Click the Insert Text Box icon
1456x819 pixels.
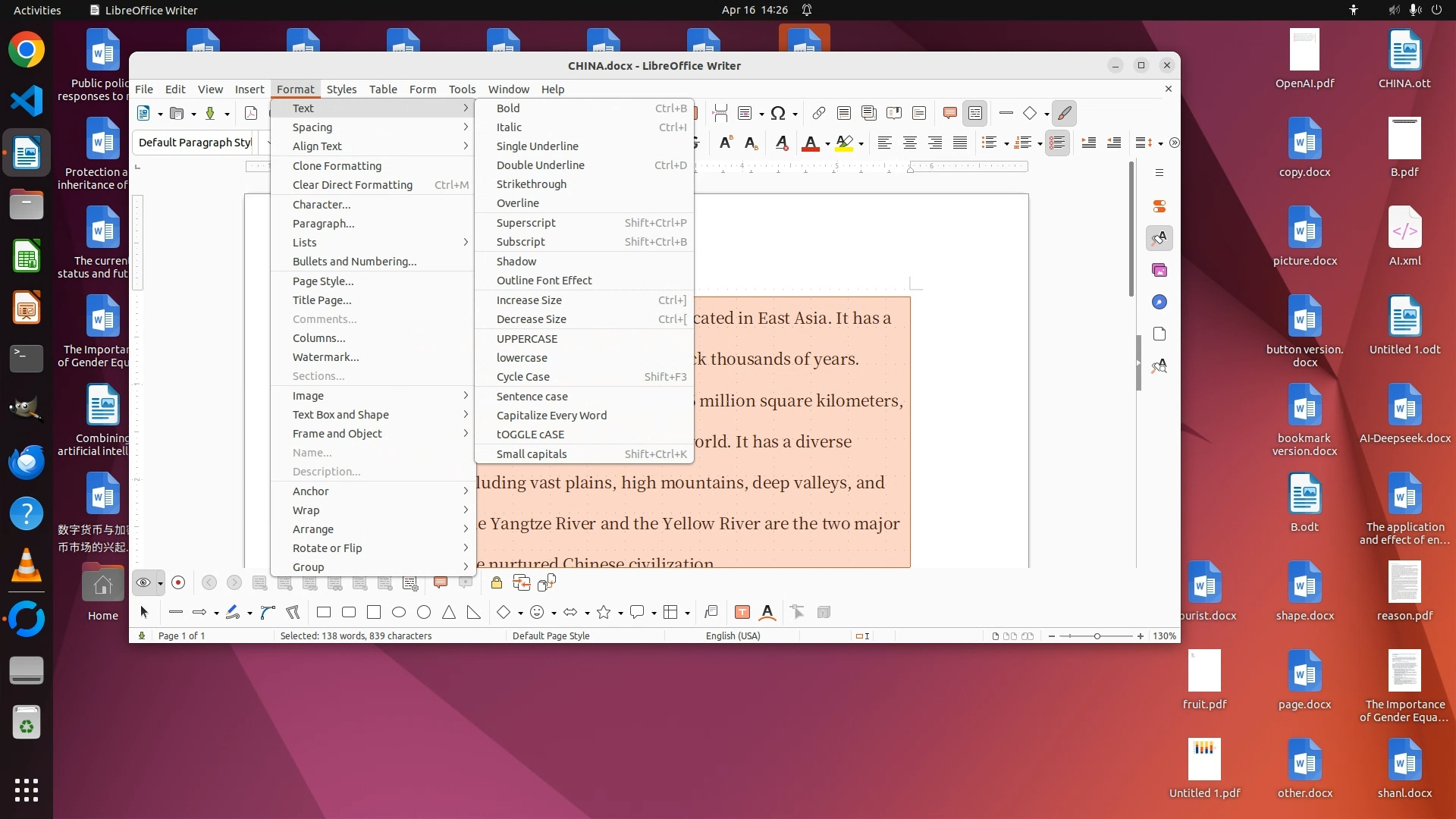pos(742,613)
